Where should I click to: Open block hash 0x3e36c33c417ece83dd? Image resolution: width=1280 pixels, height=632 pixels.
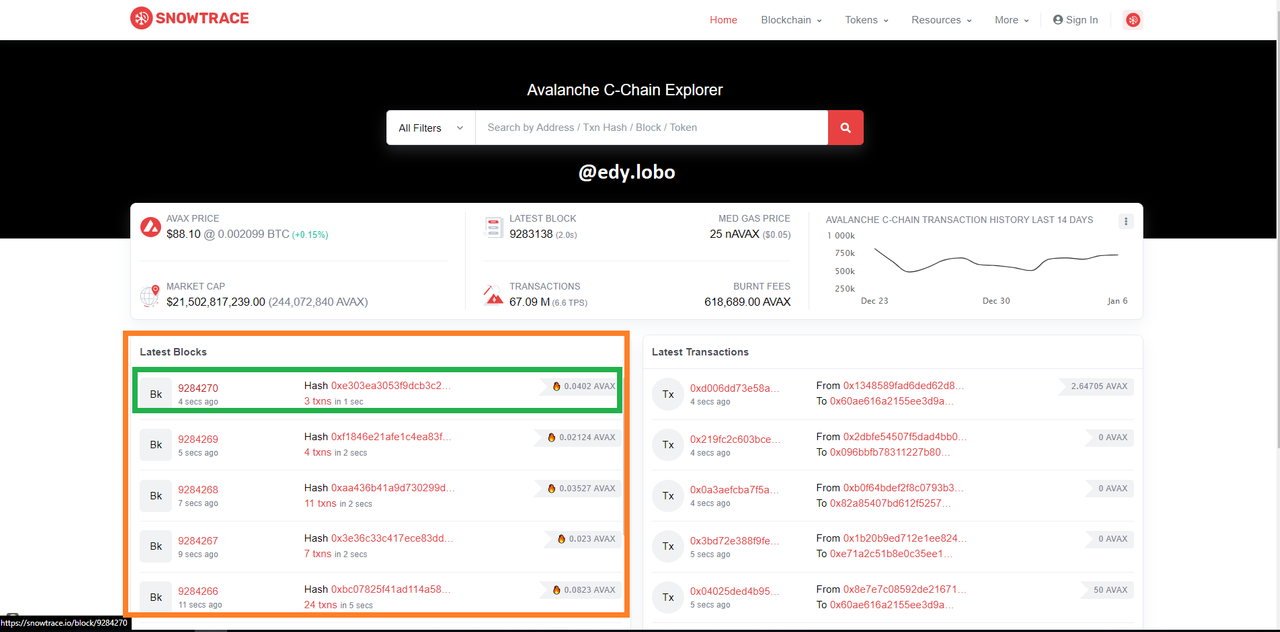point(392,538)
